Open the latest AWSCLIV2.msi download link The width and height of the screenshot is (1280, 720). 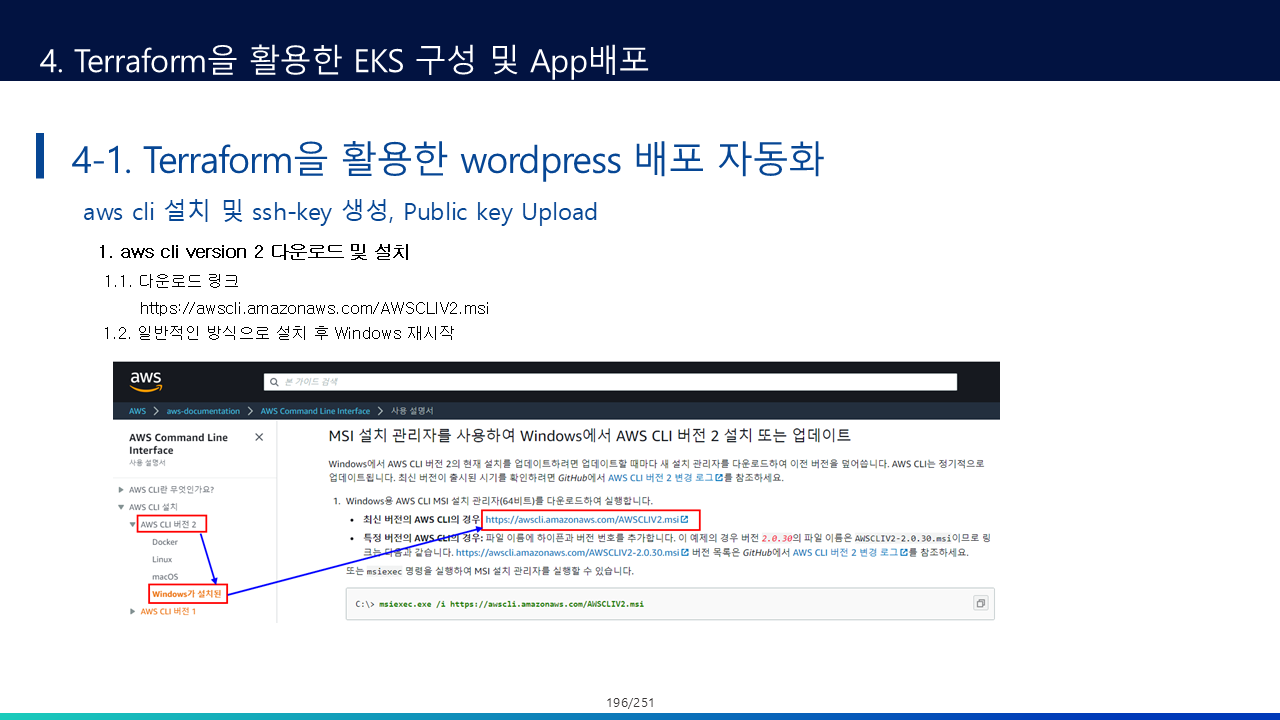coord(587,520)
